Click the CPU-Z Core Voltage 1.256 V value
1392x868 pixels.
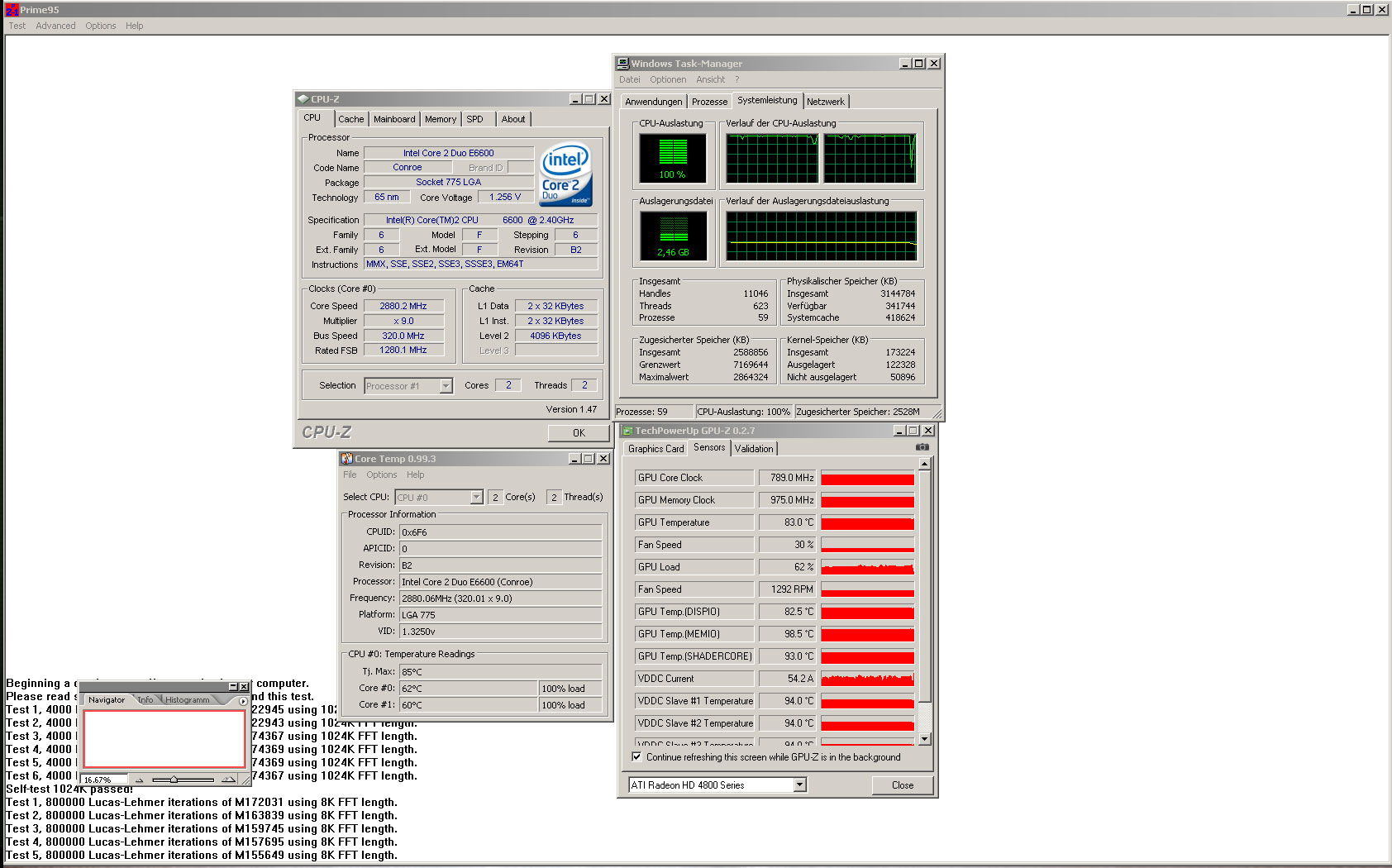click(505, 198)
